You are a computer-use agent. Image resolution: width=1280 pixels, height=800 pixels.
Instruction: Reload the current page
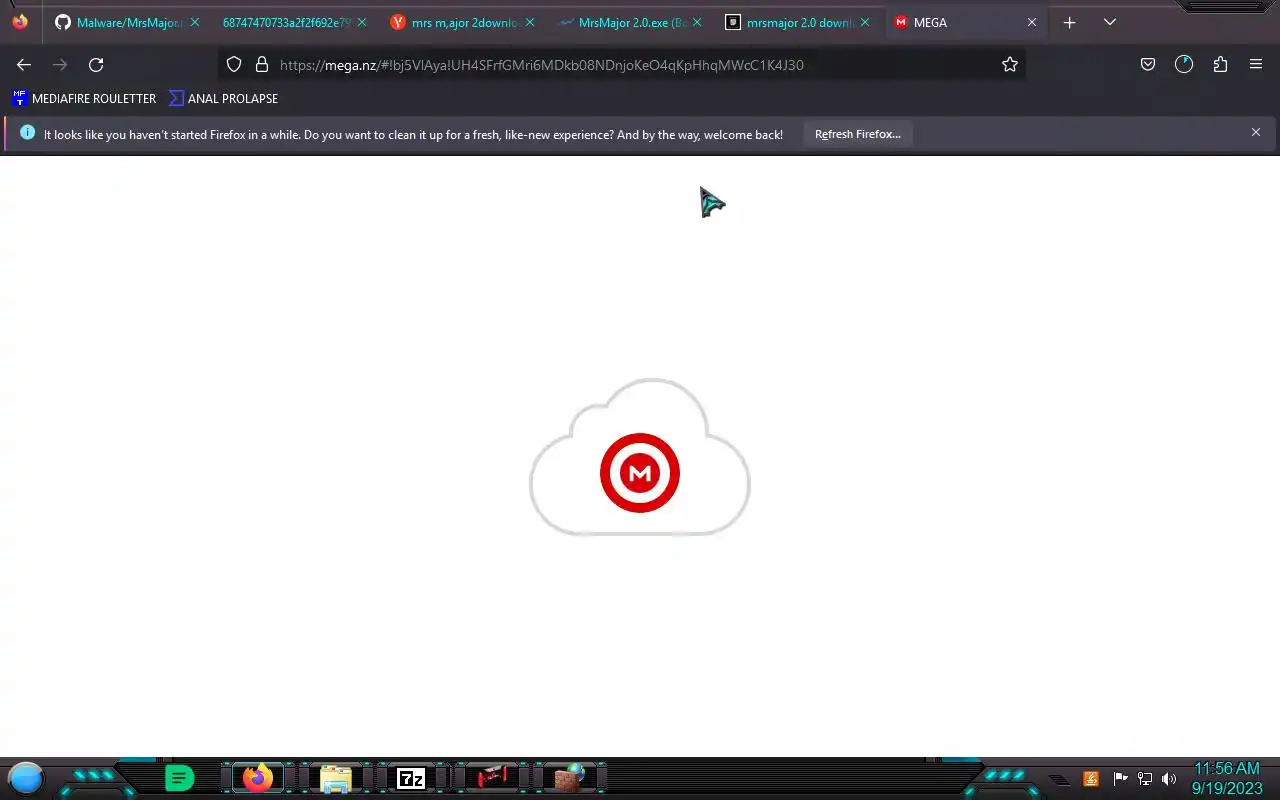96,64
